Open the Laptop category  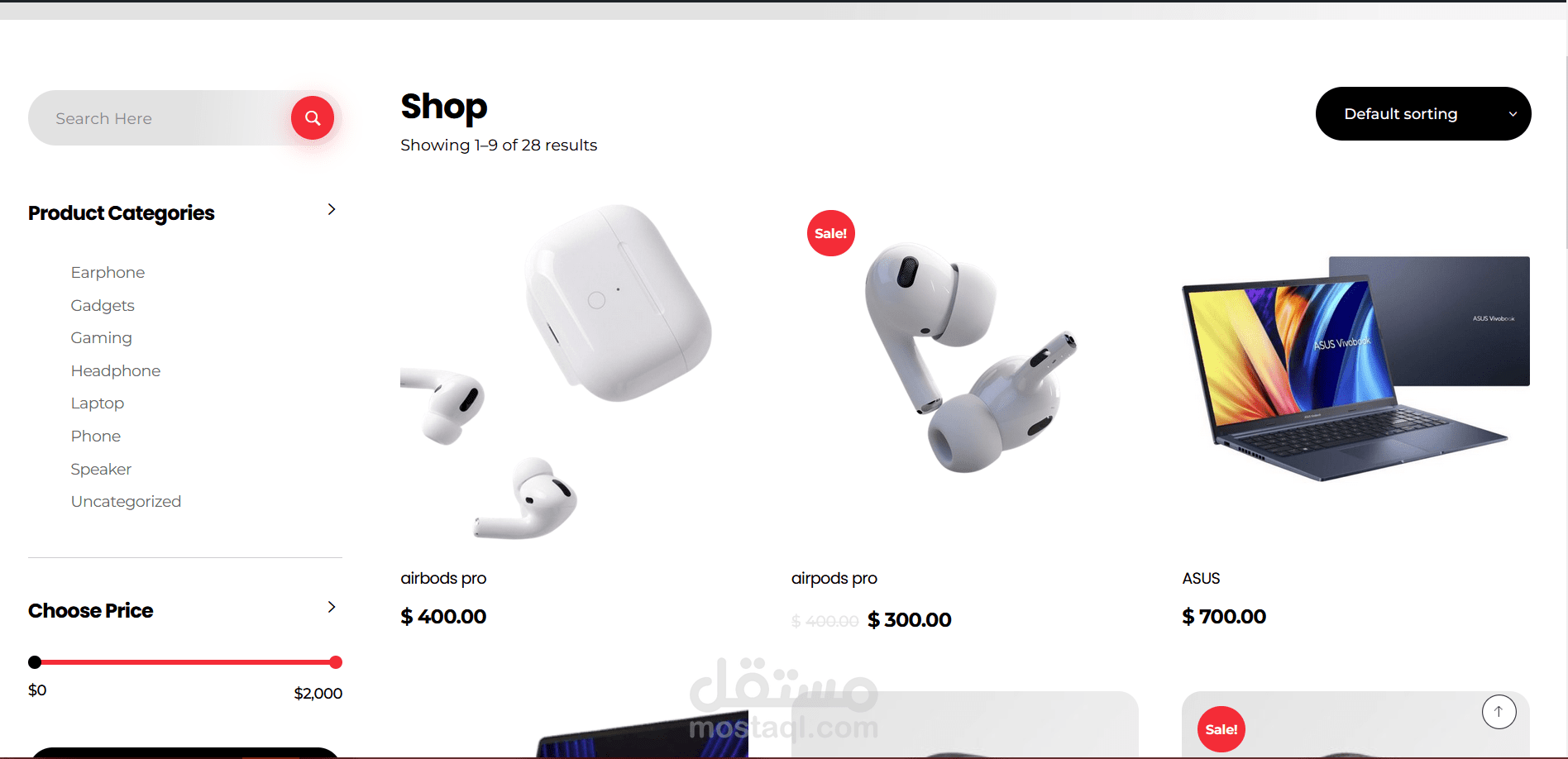point(98,403)
